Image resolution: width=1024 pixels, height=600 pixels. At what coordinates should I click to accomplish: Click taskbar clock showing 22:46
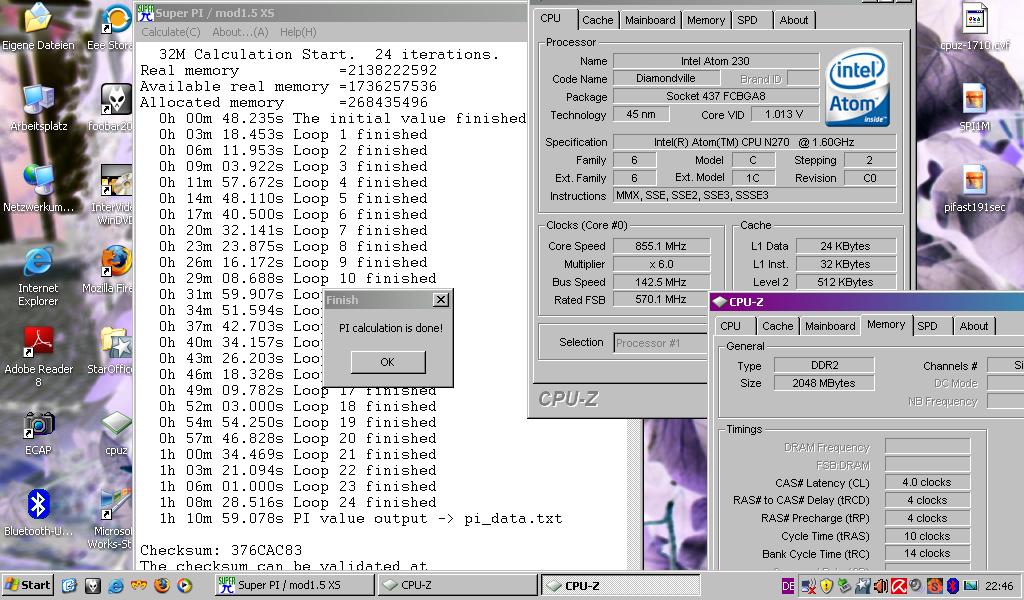[999, 586]
